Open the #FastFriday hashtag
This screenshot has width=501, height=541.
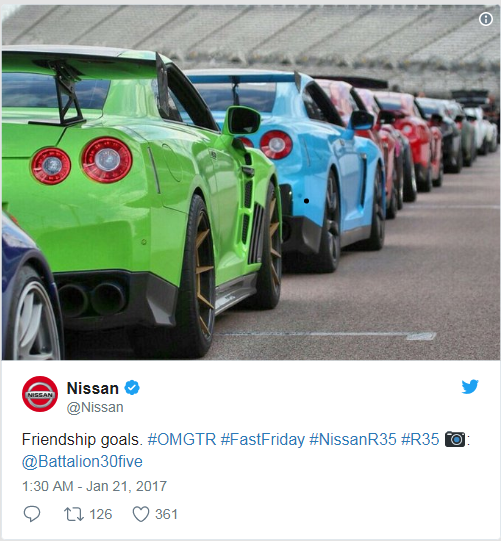[x=263, y=440]
